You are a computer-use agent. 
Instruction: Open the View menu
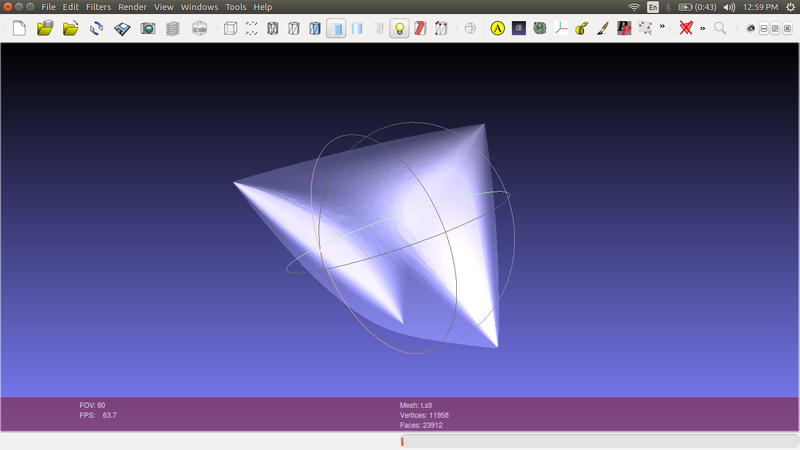[x=164, y=7]
